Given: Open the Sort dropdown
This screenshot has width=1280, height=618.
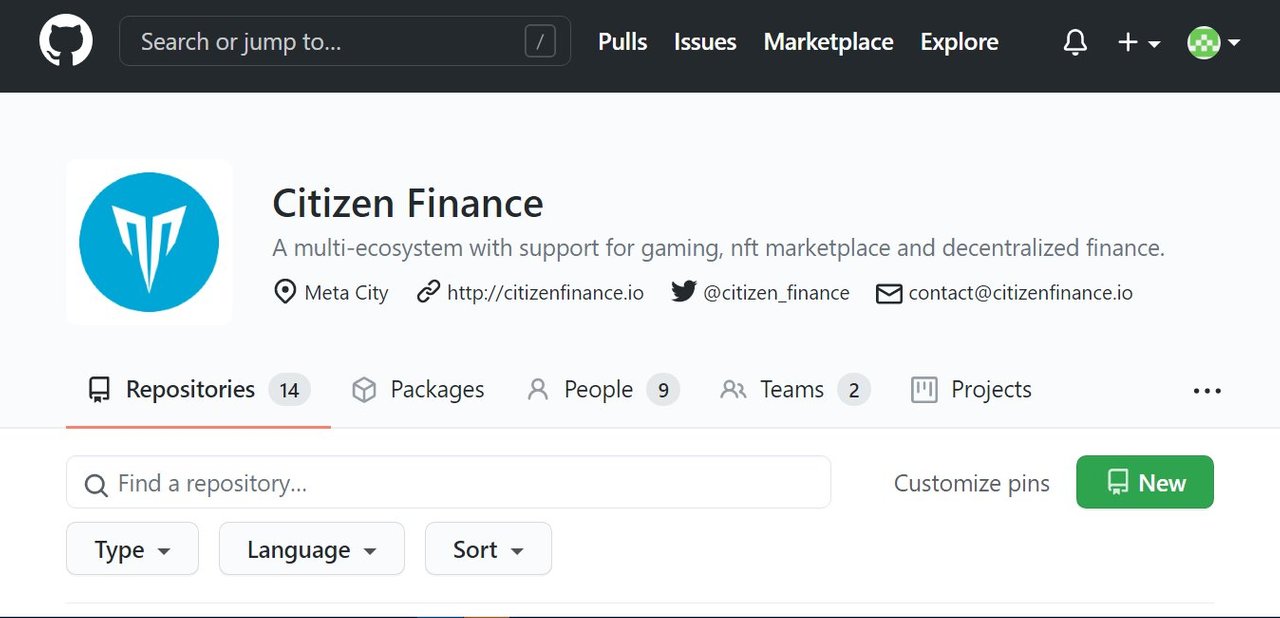Looking at the screenshot, I should tap(488, 549).
